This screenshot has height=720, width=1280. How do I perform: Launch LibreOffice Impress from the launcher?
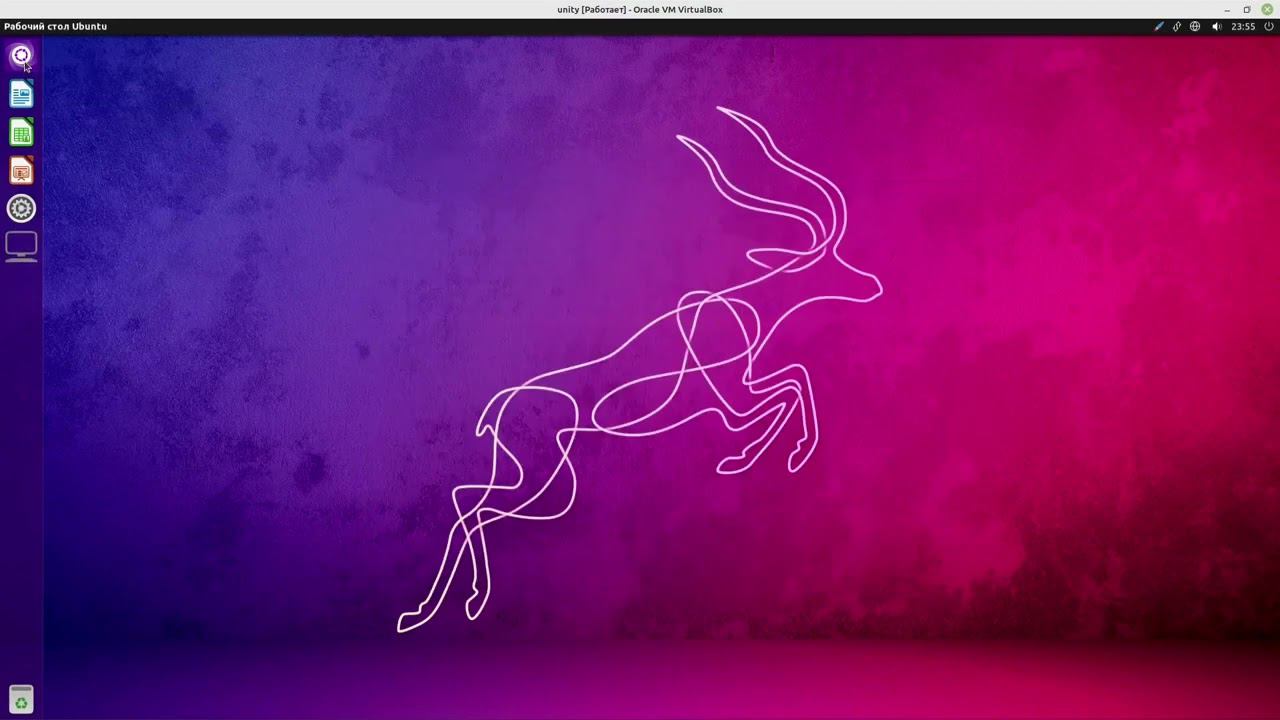tap(21, 170)
